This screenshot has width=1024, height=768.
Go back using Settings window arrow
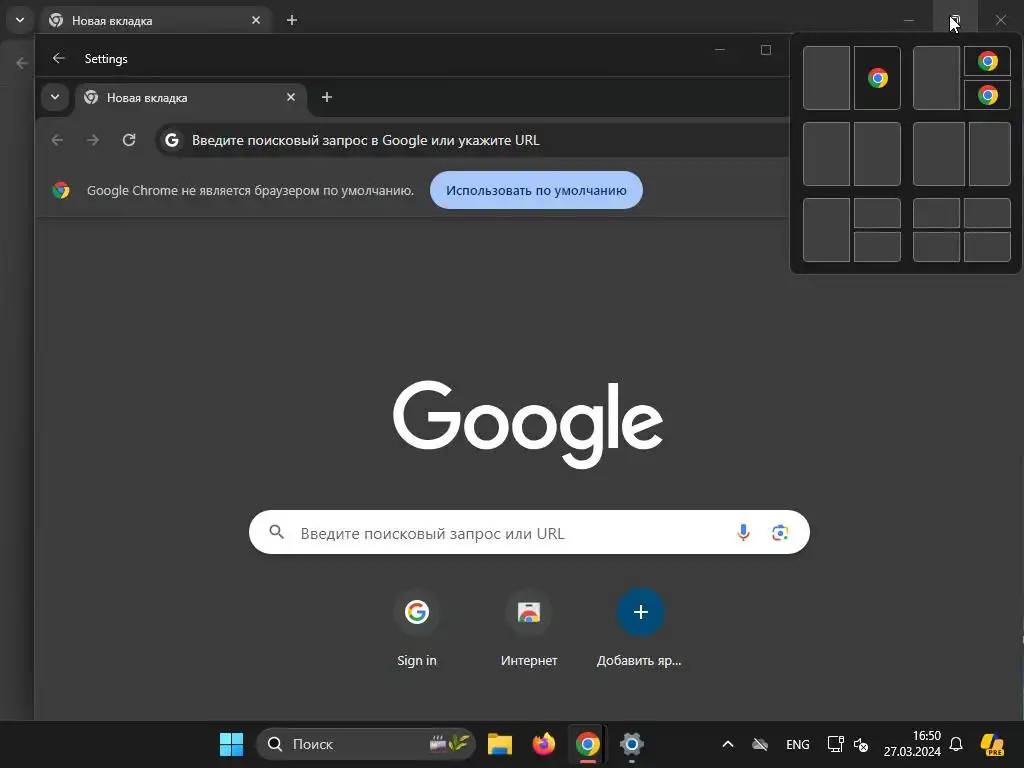pyautogui.click(x=59, y=58)
